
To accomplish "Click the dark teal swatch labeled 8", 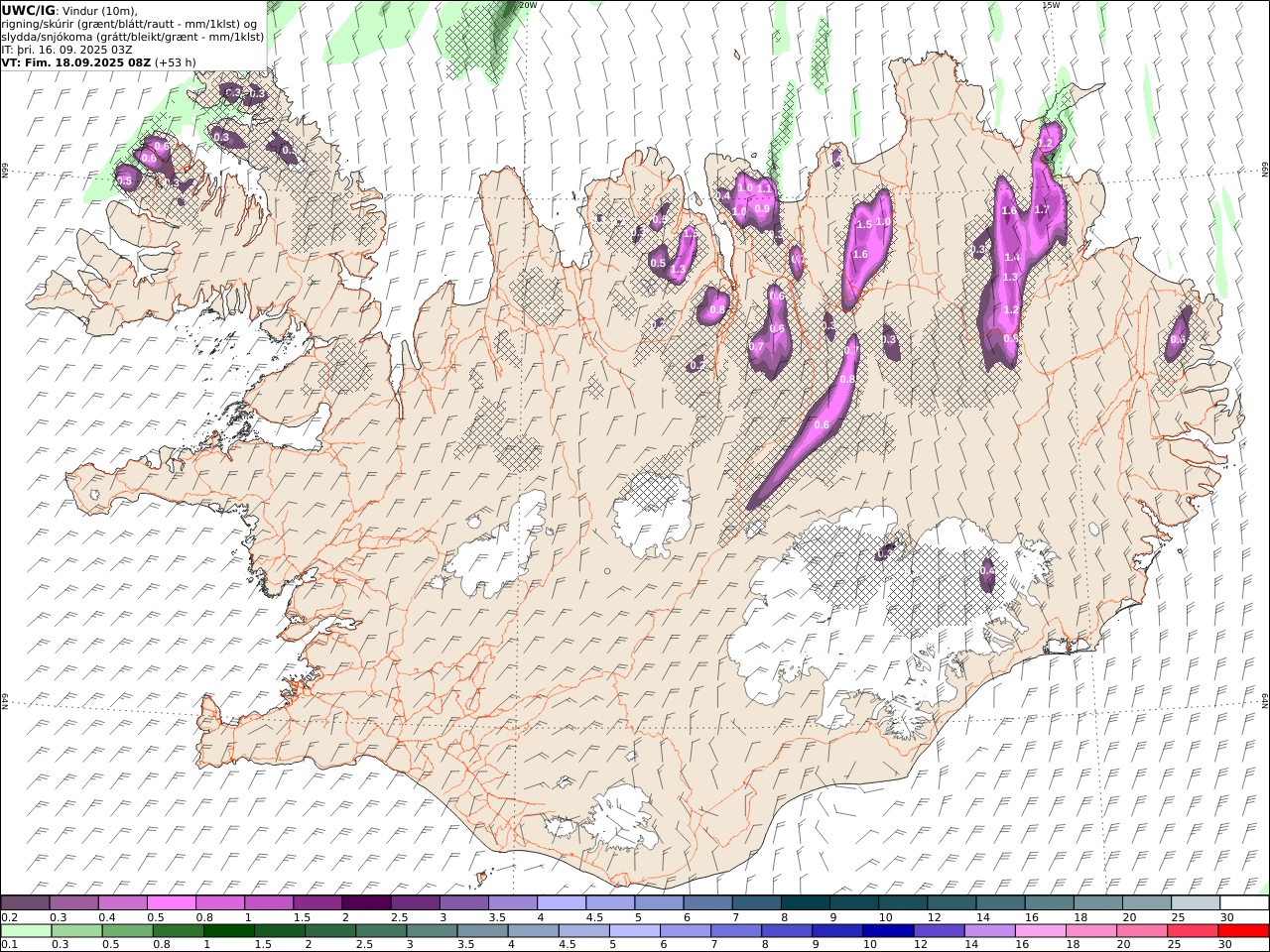I will [x=805, y=902].
